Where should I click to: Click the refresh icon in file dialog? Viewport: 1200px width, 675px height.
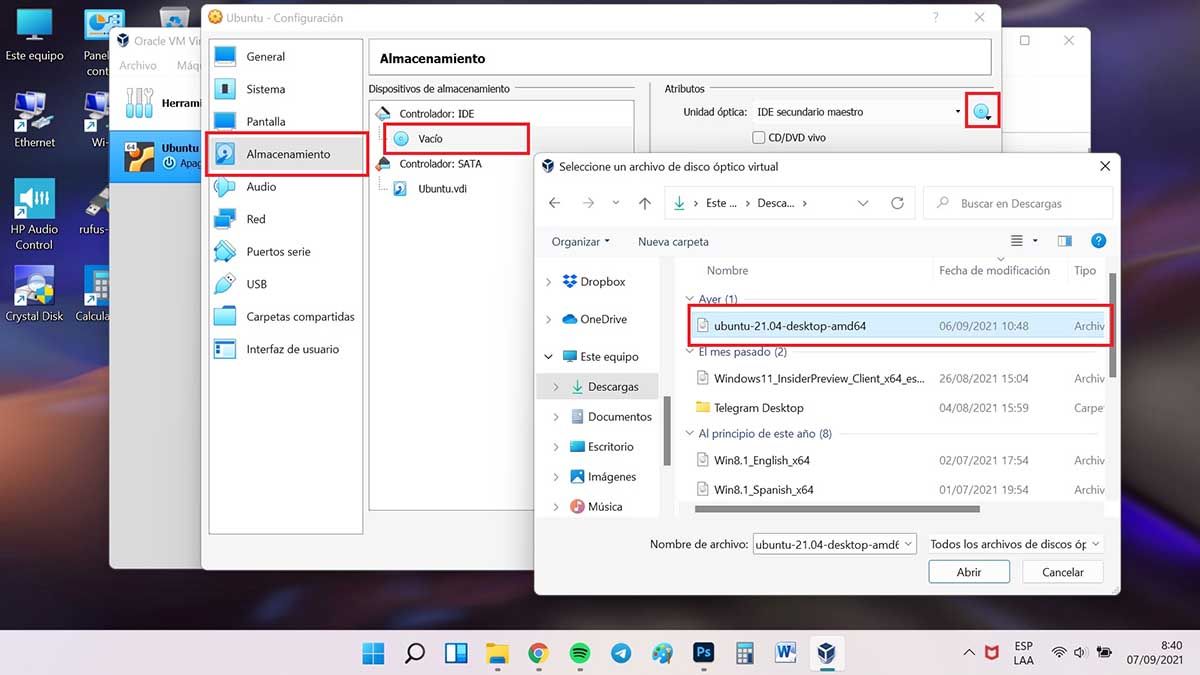point(897,203)
